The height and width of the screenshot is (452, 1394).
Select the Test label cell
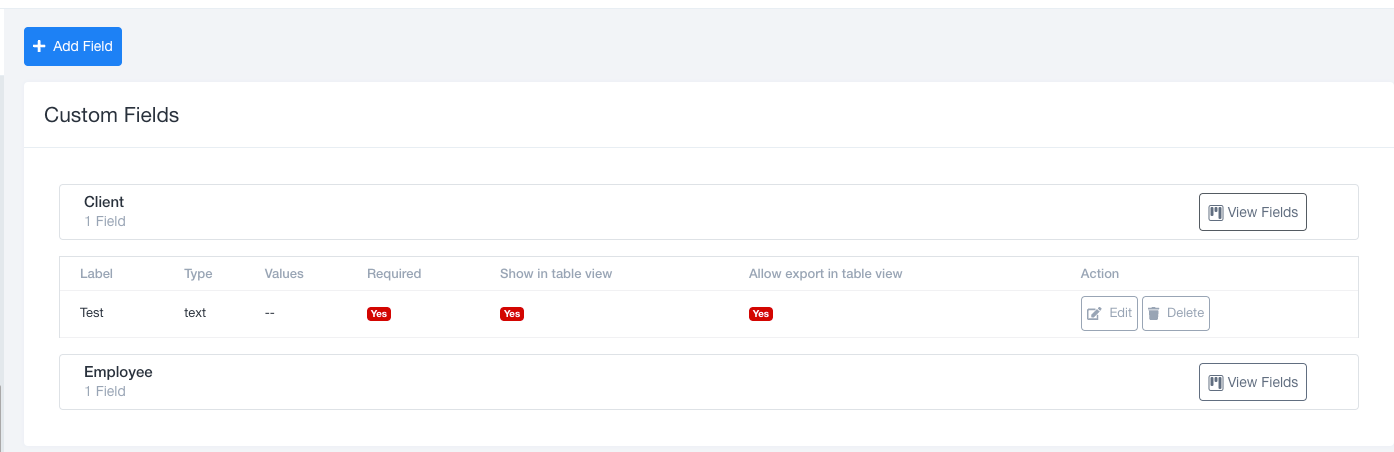(92, 312)
